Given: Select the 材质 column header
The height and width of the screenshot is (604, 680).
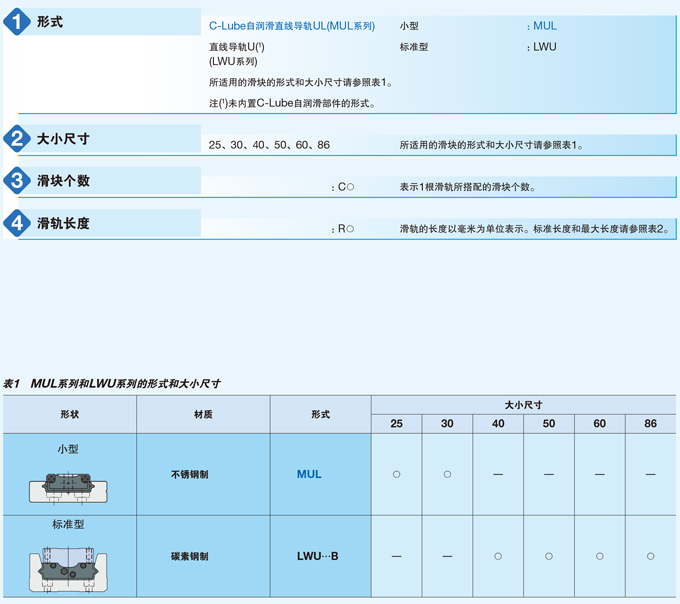Looking at the screenshot, I should click(203, 414).
